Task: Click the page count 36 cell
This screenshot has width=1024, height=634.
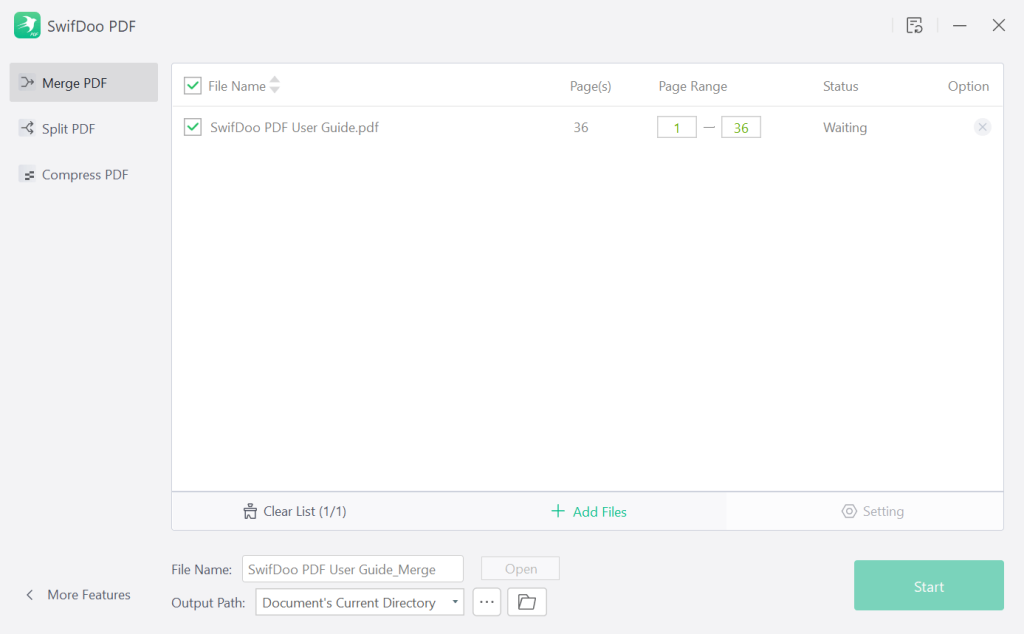Action: pos(581,127)
